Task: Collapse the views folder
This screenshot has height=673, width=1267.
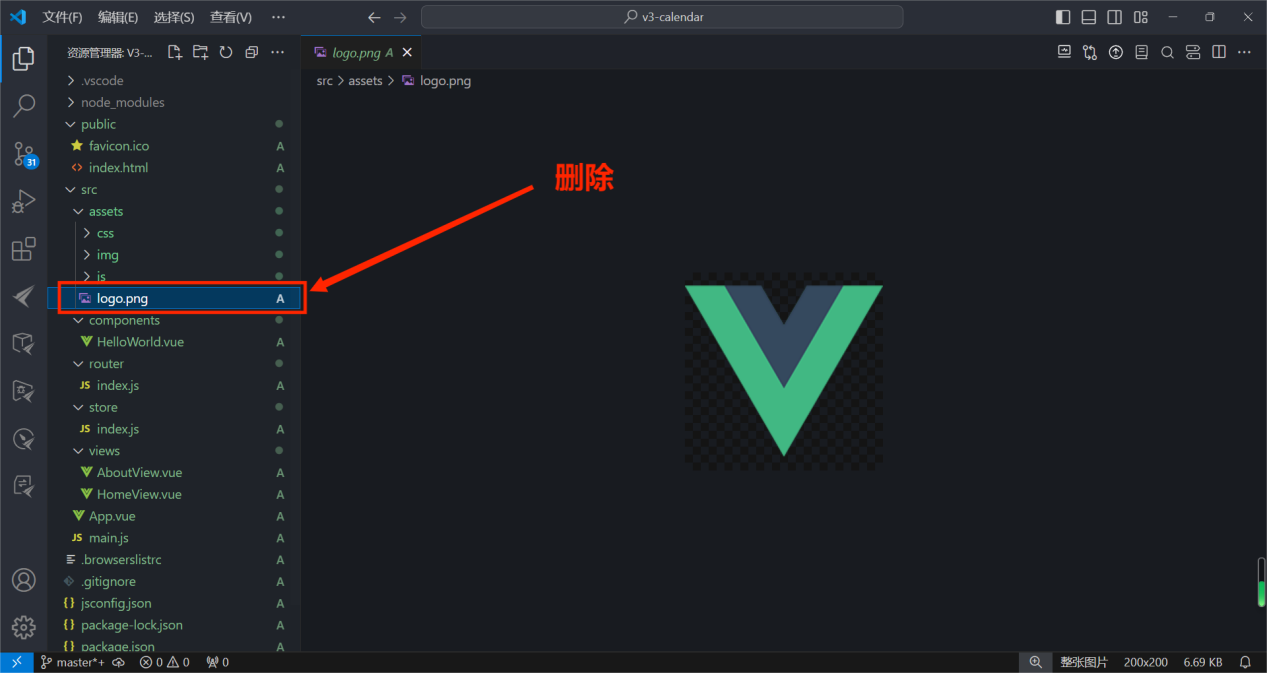Action: 175,451
